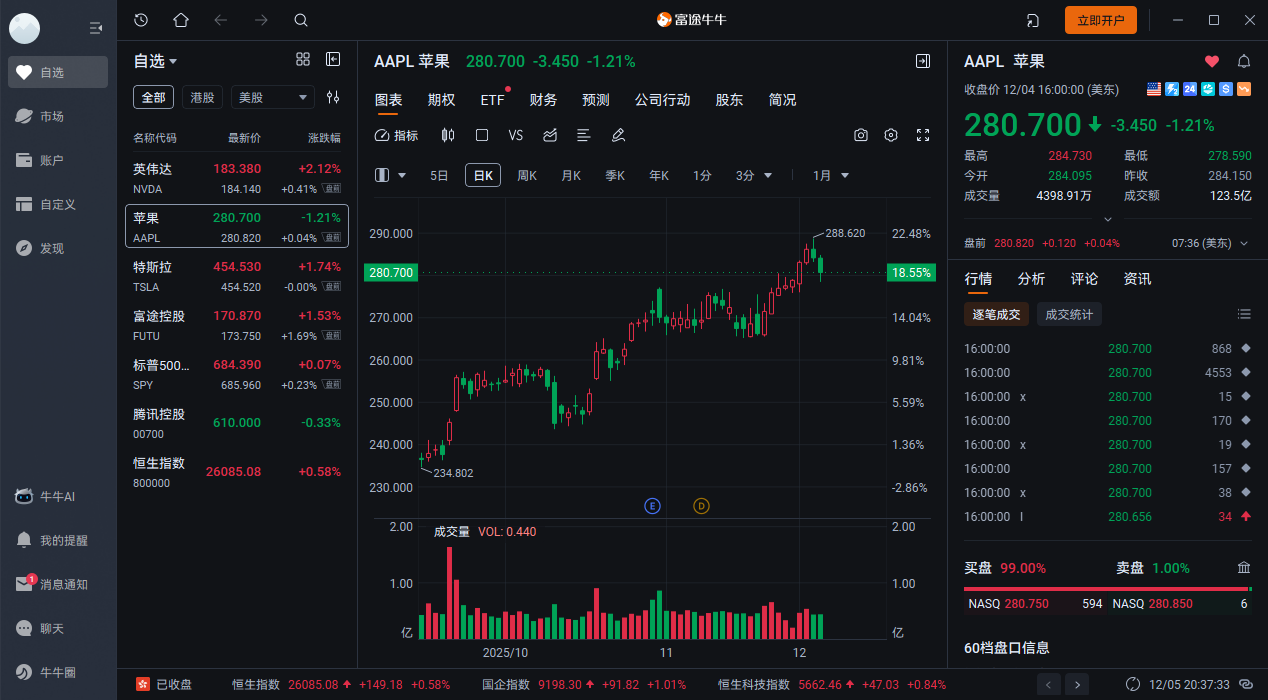Click the candlestick chart type icon

448,135
